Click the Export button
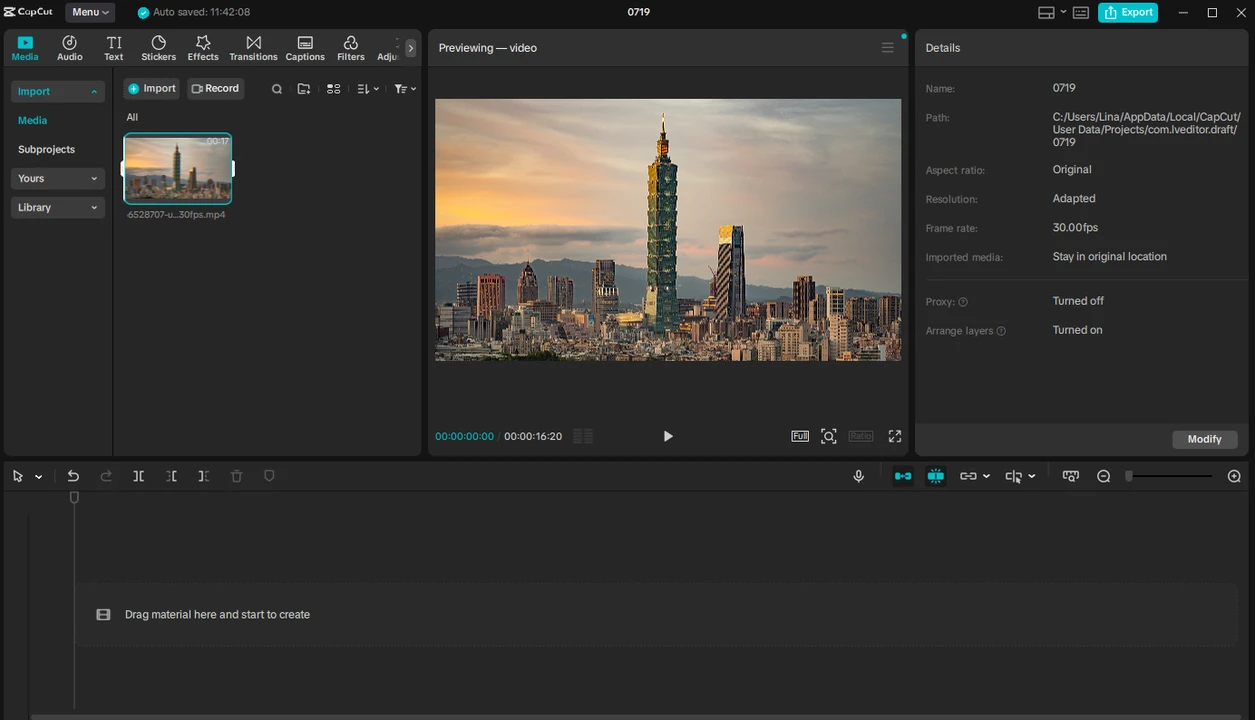 (x=1128, y=12)
